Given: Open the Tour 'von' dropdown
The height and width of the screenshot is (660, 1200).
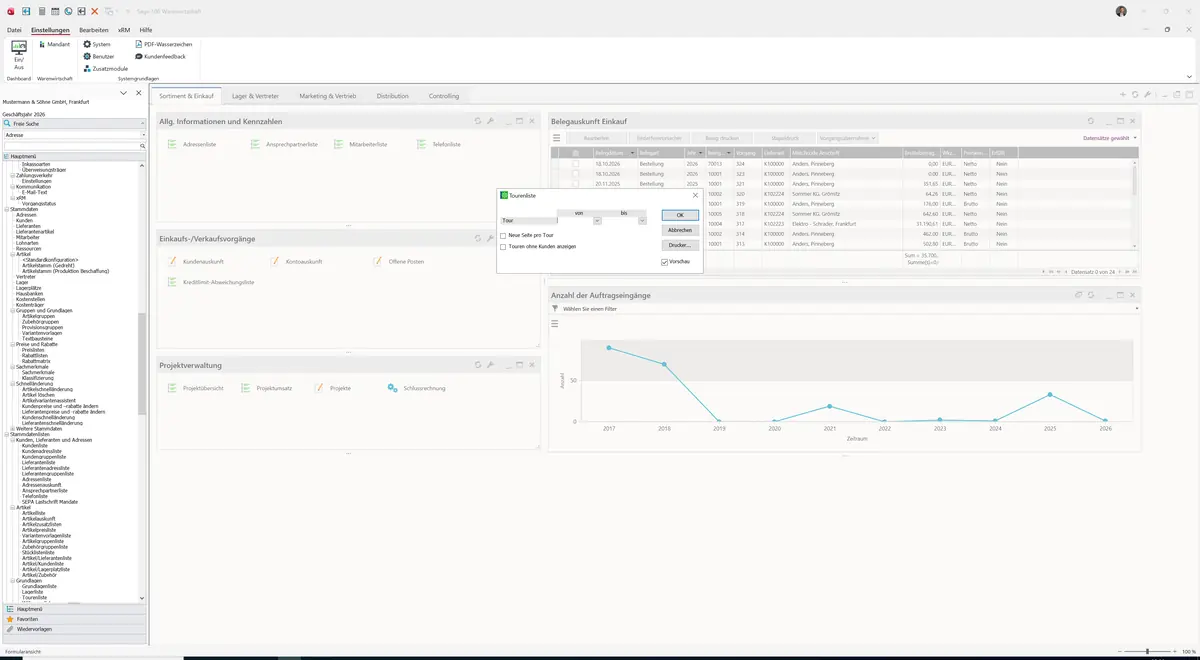Looking at the screenshot, I should (x=597, y=220).
